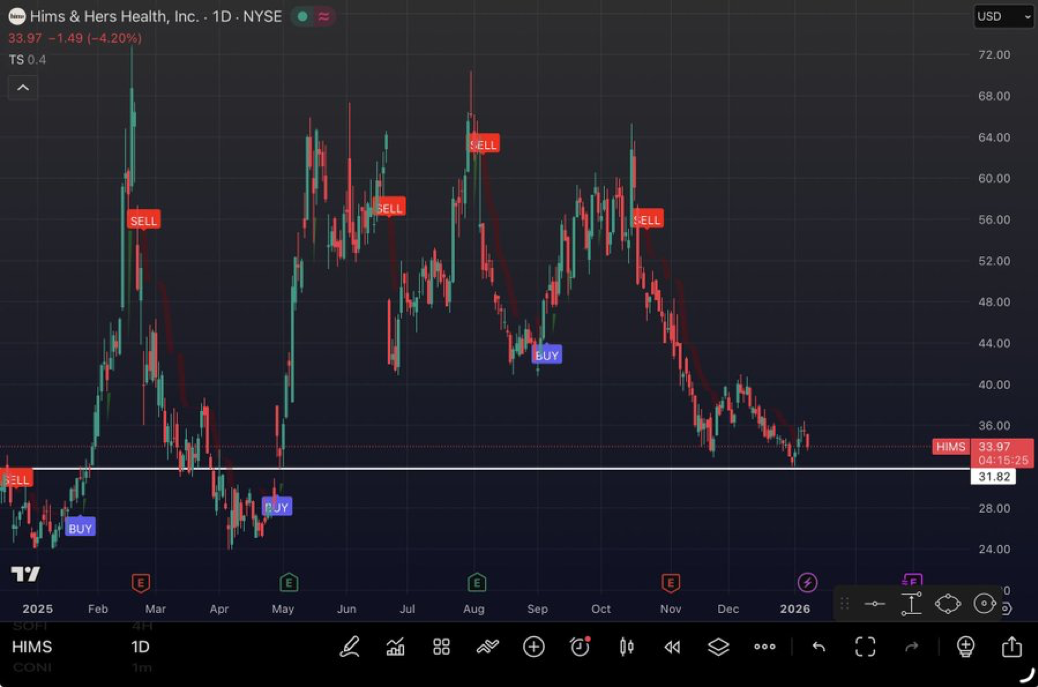
Task: Tap the 56.00 price scale label
Action: [x=994, y=220]
